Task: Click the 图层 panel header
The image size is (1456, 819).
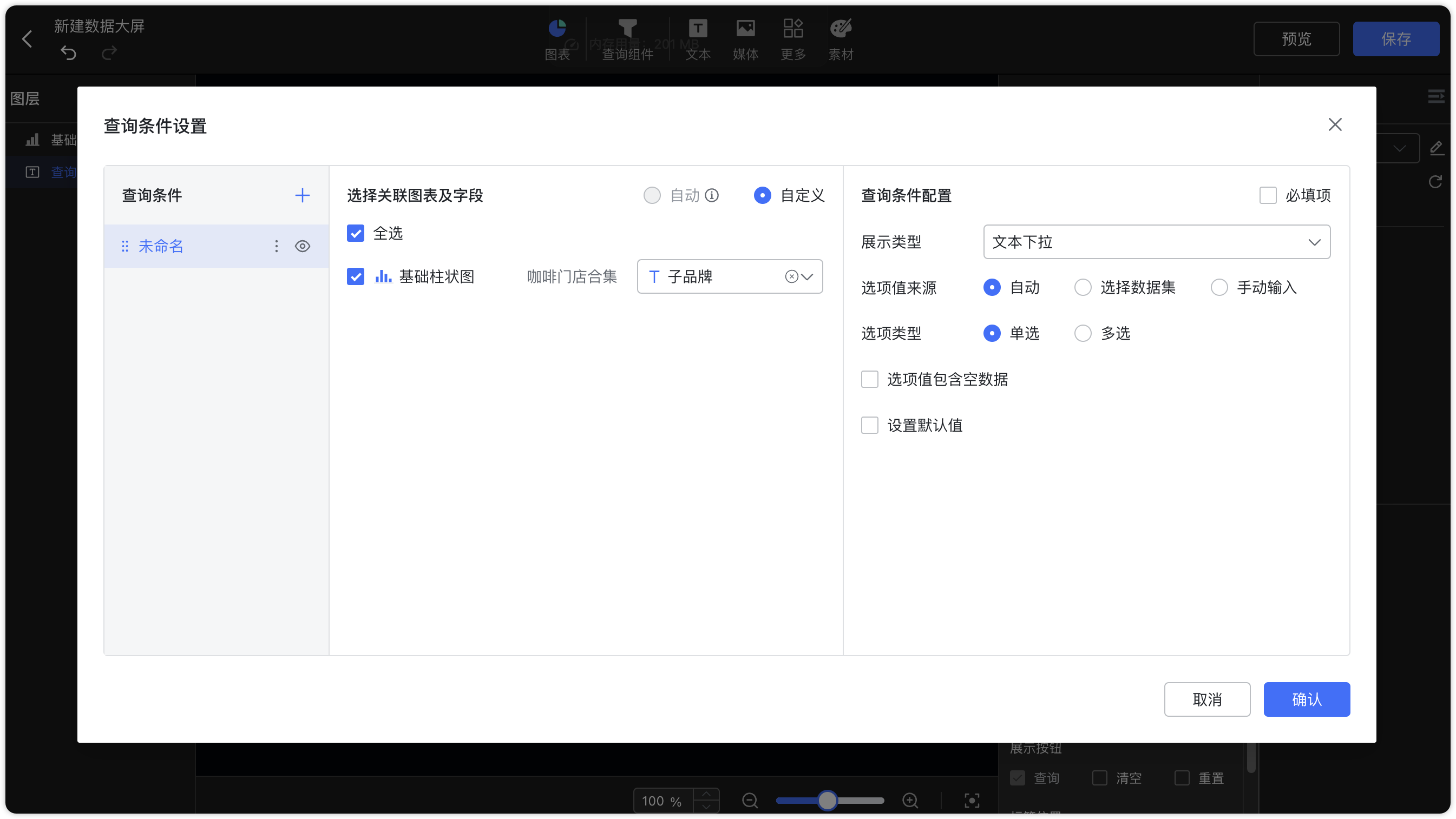Action: tap(25, 99)
